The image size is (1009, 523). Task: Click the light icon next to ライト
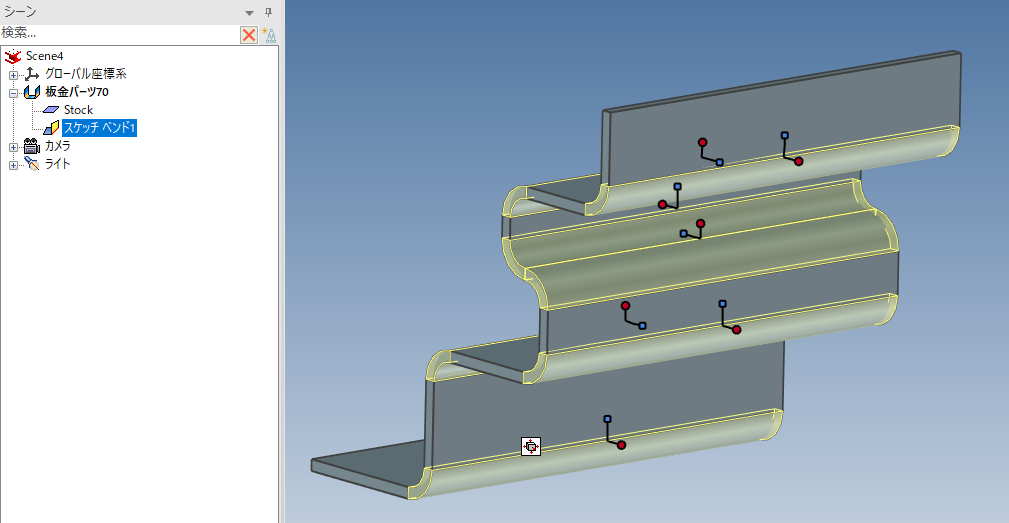tap(32, 164)
